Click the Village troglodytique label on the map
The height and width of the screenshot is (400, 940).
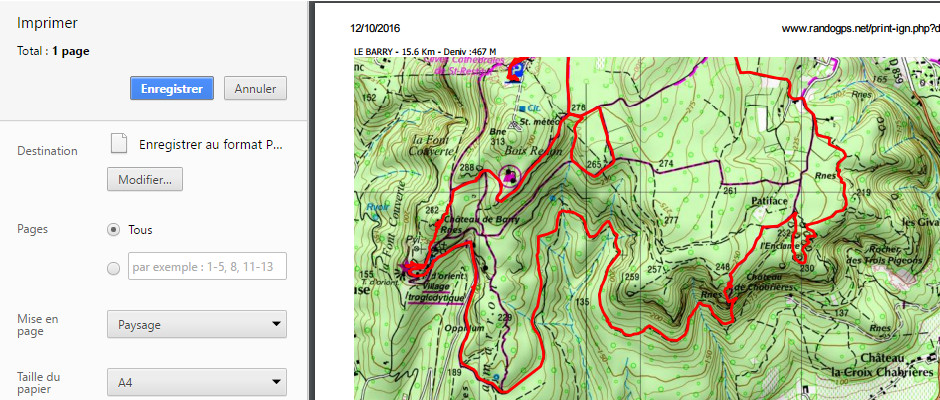(x=437, y=290)
